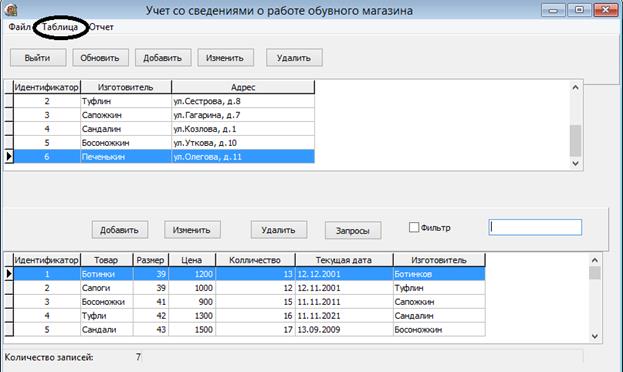Click row selector of Туфлин row
Image resolution: width=623 pixels, height=372 pixels.
pyautogui.click(x=9, y=101)
